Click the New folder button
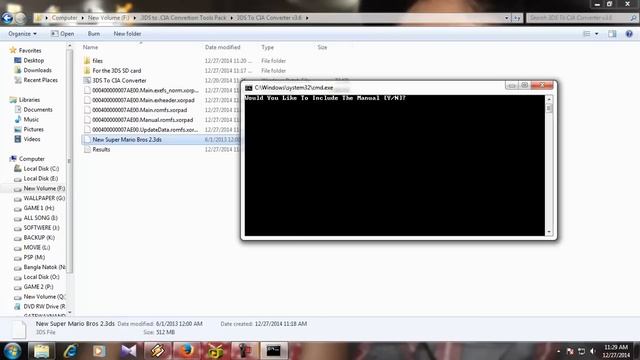The width and height of the screenshot is (640, 360). pos(127,34)
